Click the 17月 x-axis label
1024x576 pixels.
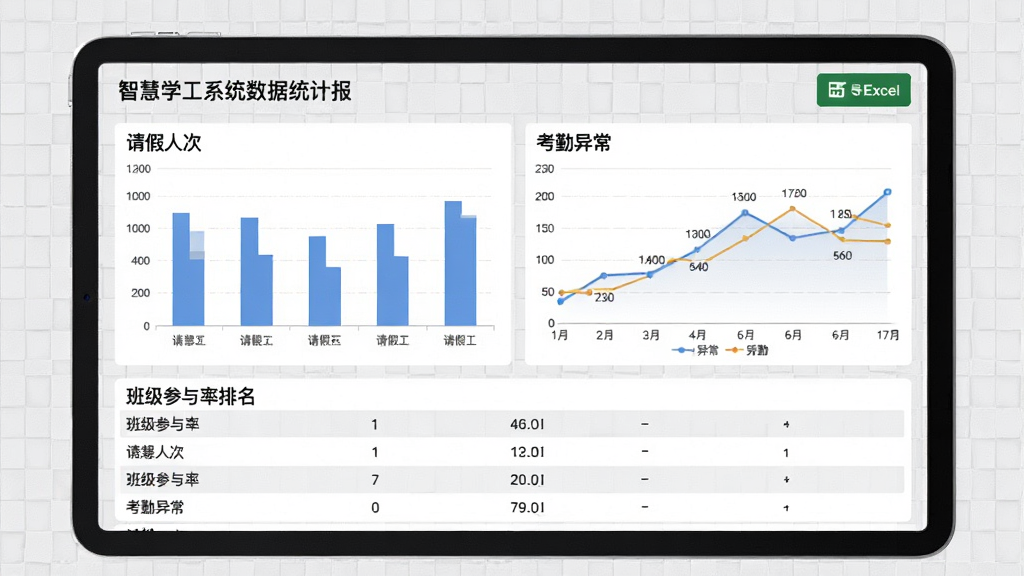click(x=888, y=335)
